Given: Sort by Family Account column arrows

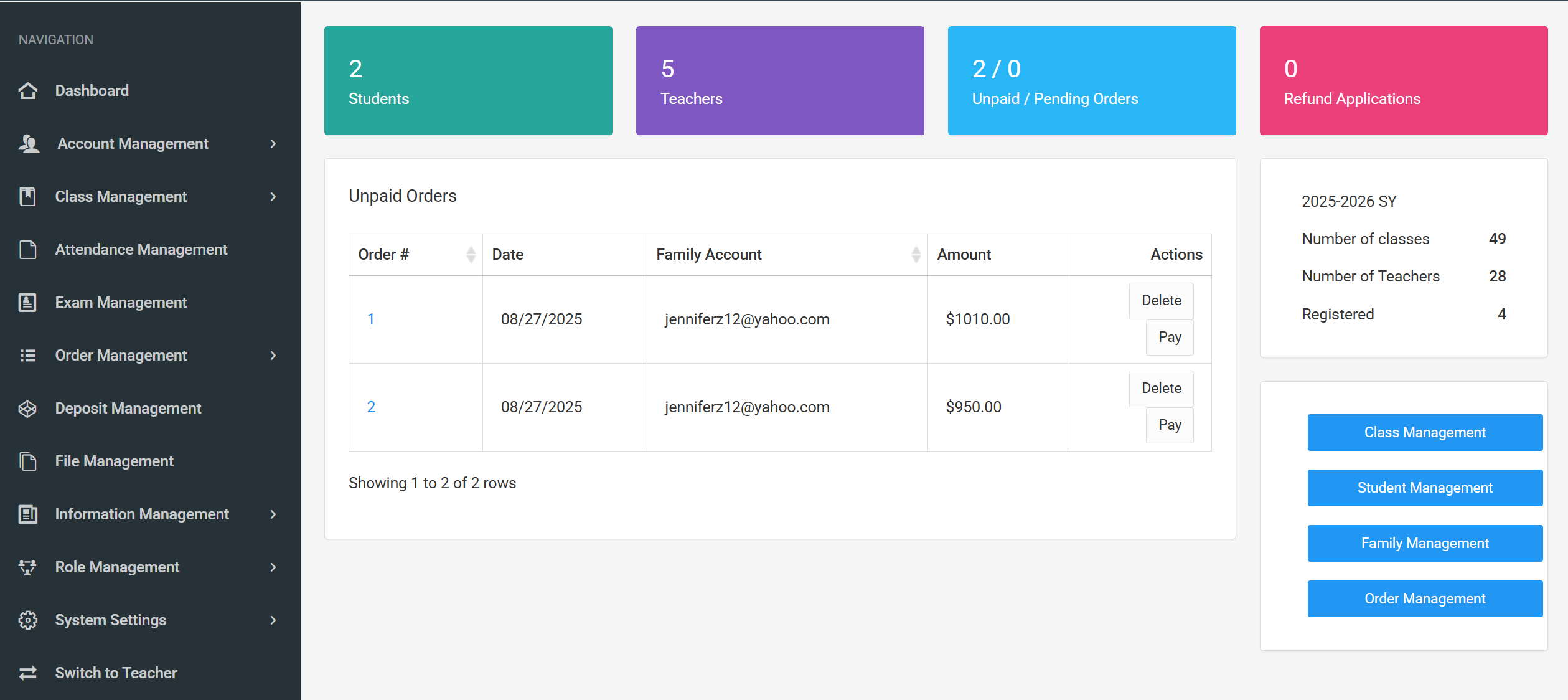Looking at the screenshot, I should (916, 255).
